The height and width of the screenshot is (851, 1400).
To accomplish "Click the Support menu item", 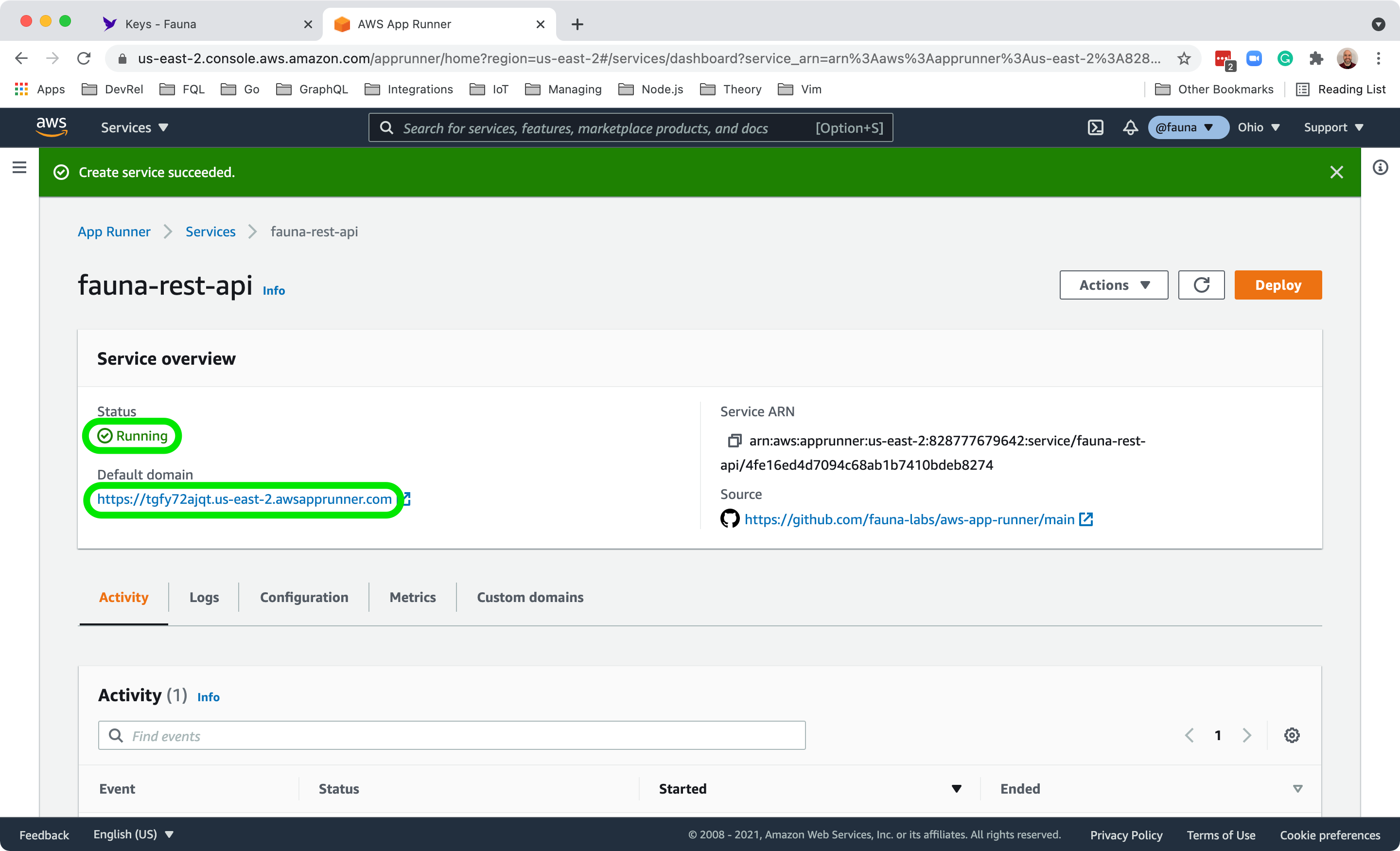I will 1335,127.
